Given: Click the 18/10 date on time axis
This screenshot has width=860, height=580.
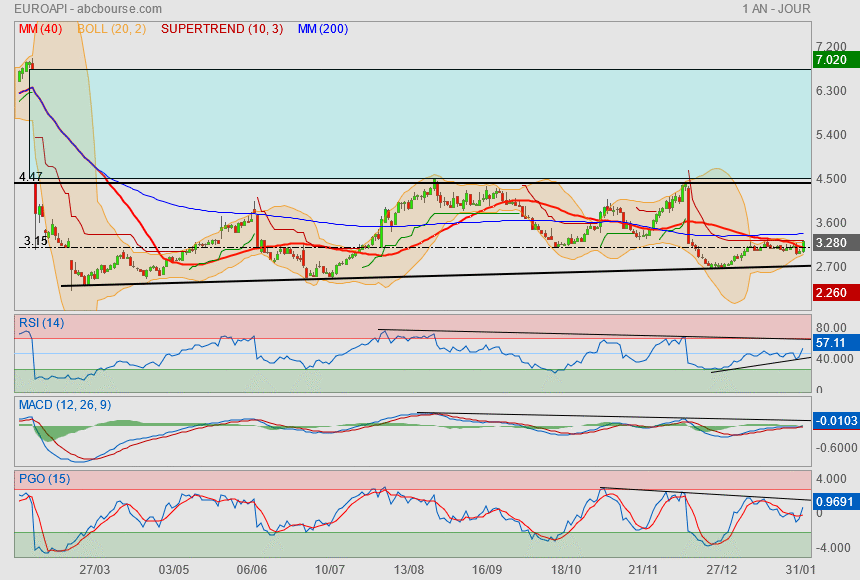Looking at the screenshot, I should 565,569.
